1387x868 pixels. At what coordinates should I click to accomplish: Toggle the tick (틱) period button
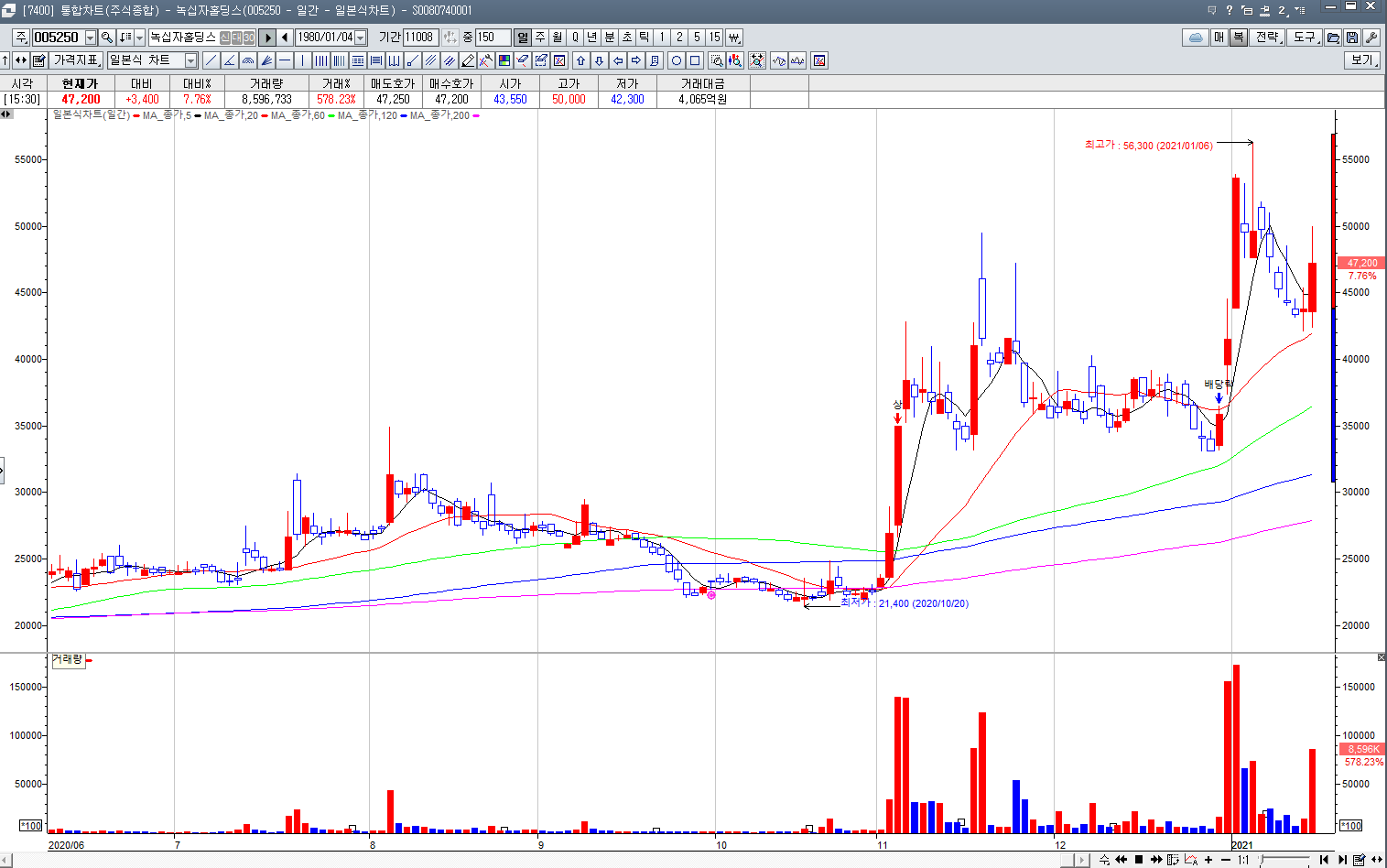point(644,38)
